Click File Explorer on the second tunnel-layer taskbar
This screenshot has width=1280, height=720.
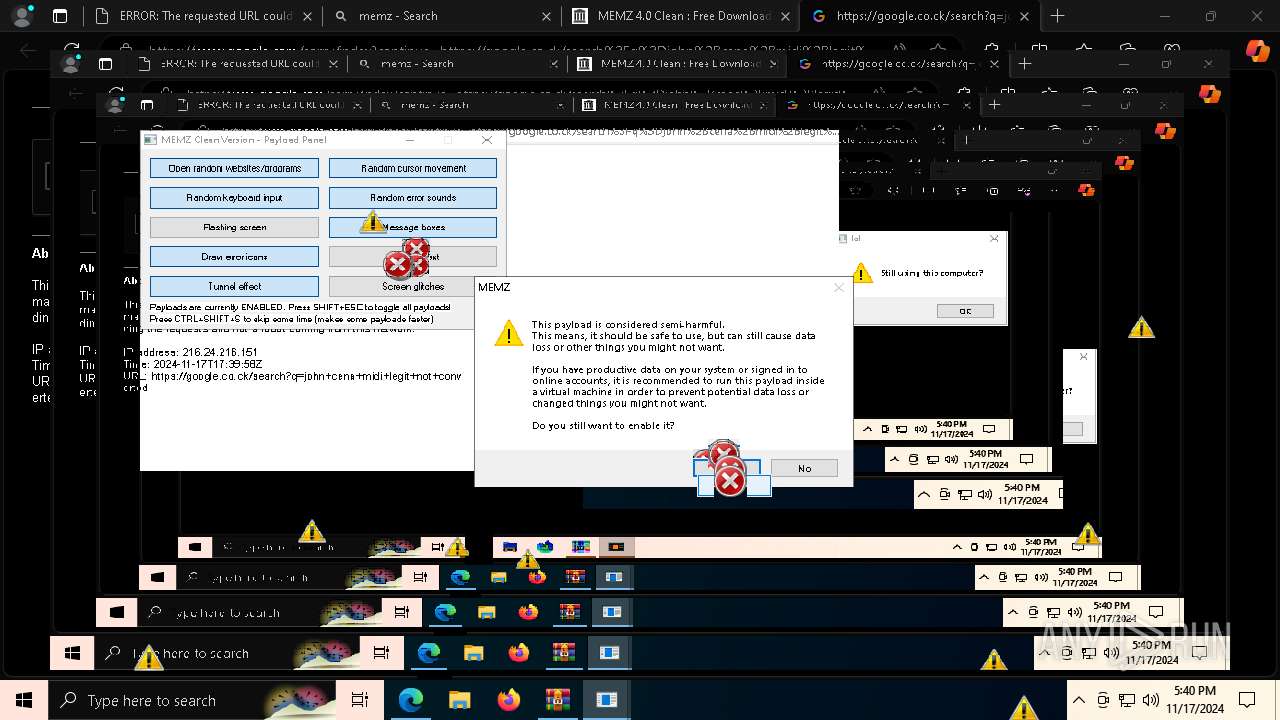474,653
